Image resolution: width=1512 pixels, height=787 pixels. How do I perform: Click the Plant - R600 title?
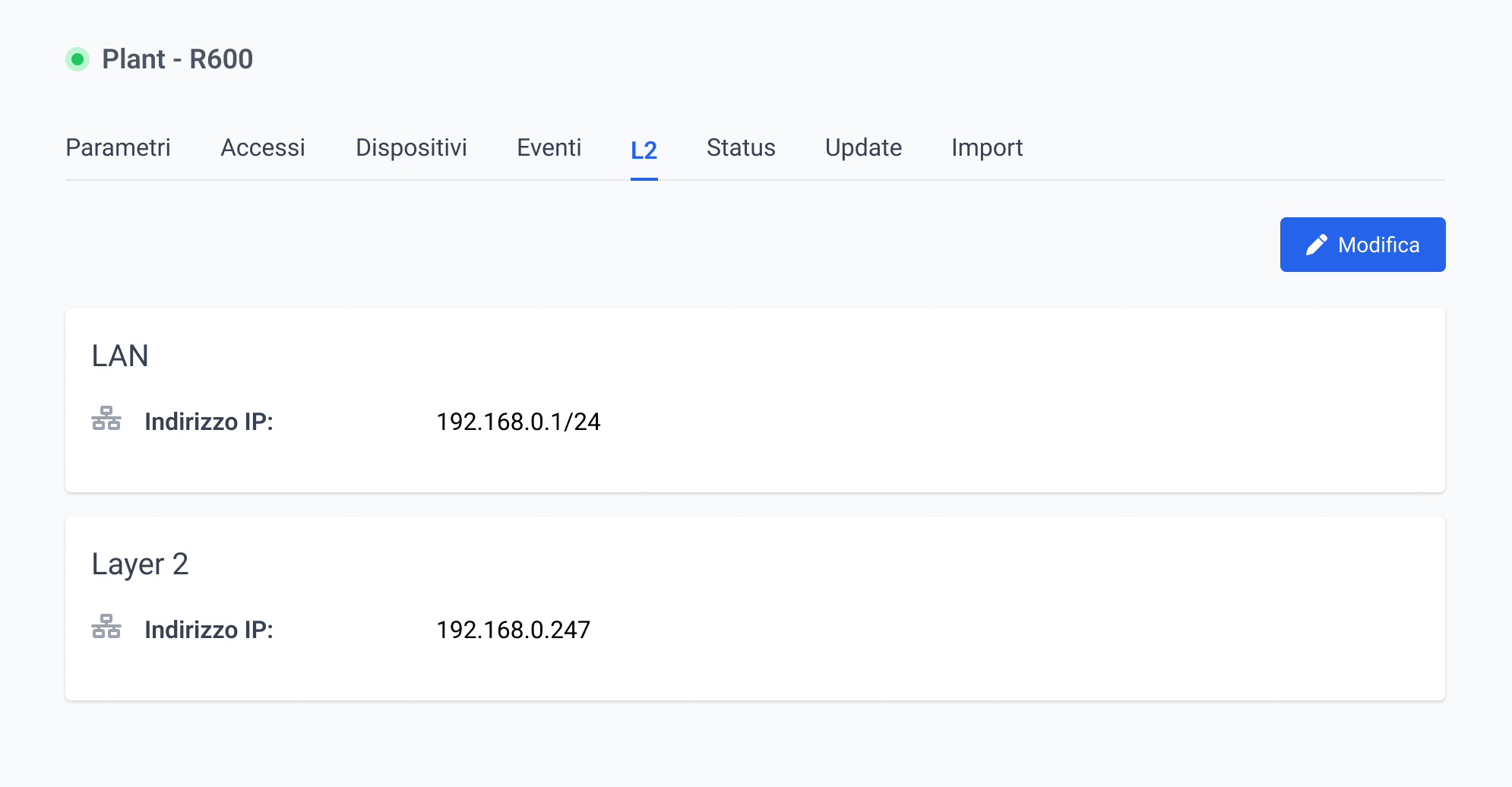(178, 59)
